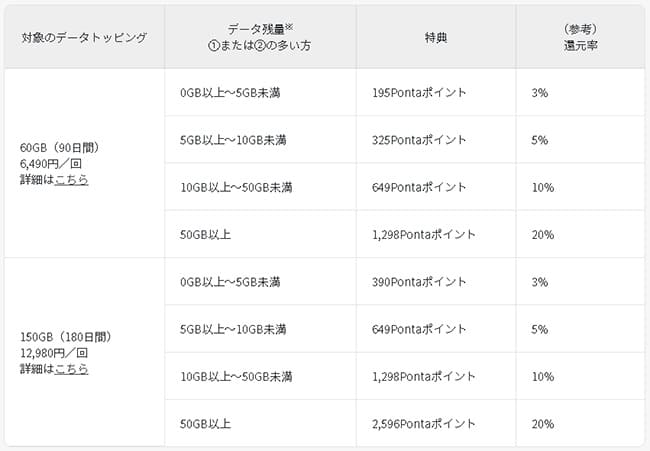Click 1,298Pontaポイント in the 60GB section
This screenshot has width=650, height=451.
click(x=425, y=234)
